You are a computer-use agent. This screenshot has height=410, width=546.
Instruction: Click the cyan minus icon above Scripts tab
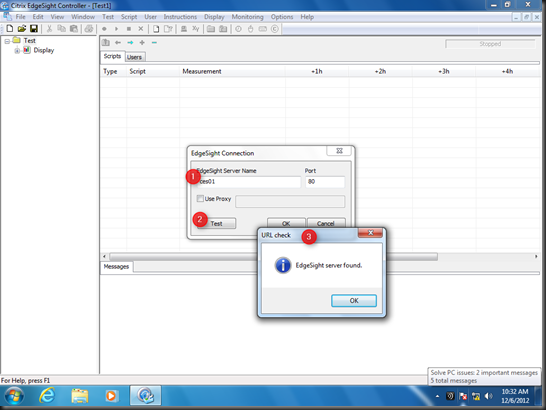[x=154, y=42]
